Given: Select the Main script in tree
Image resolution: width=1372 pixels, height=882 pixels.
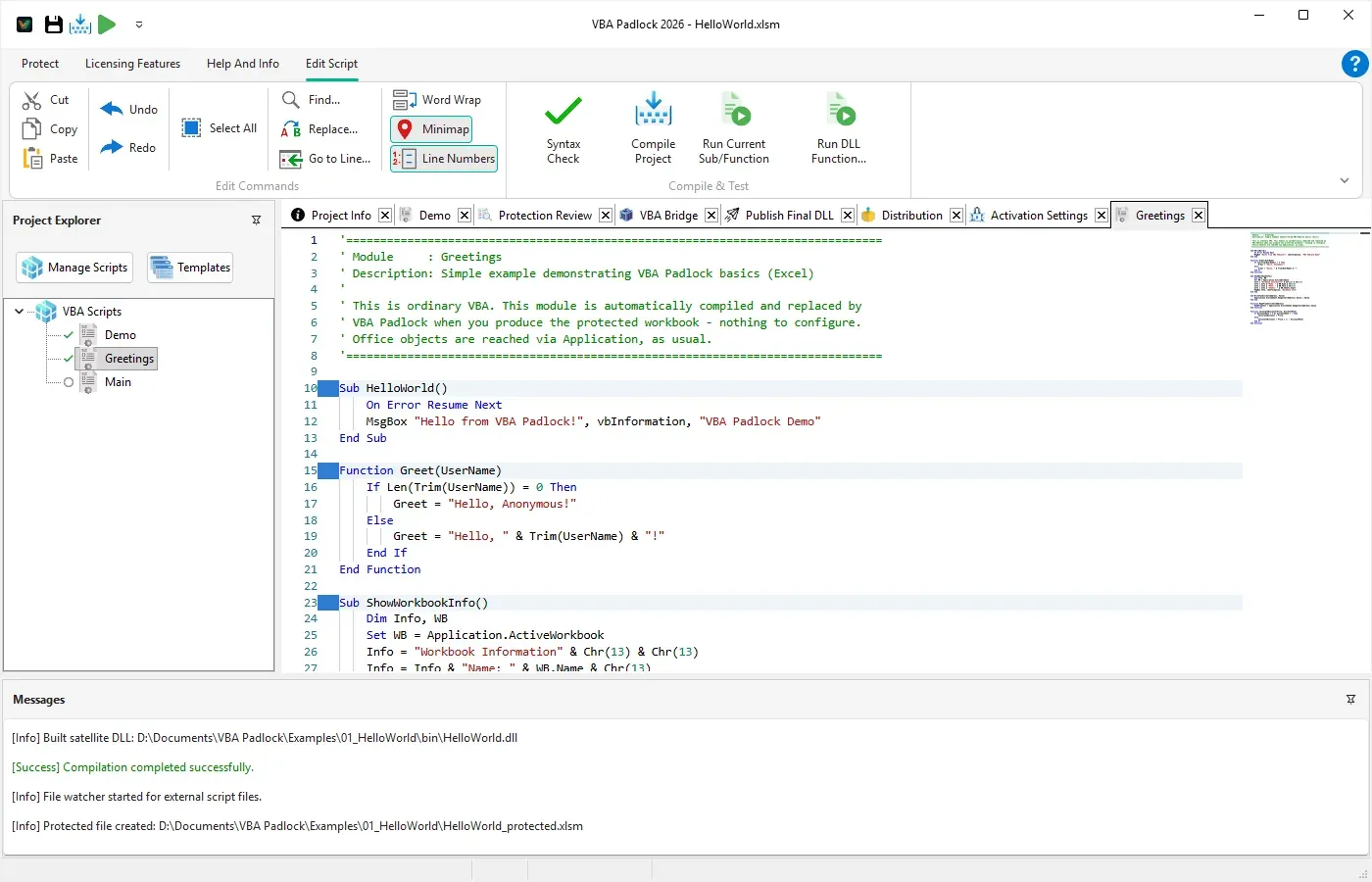Looking at the screenshot, I should 118,382.
